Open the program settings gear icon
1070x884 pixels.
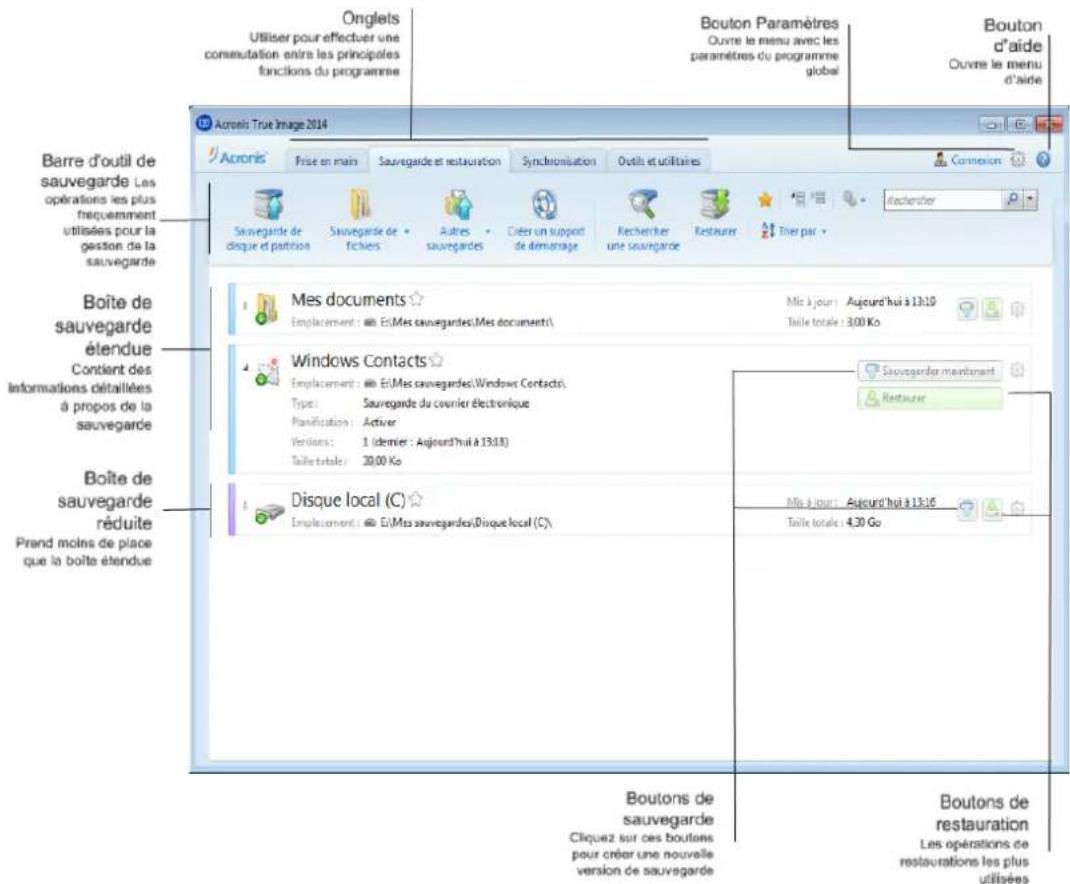point(1017,160)
